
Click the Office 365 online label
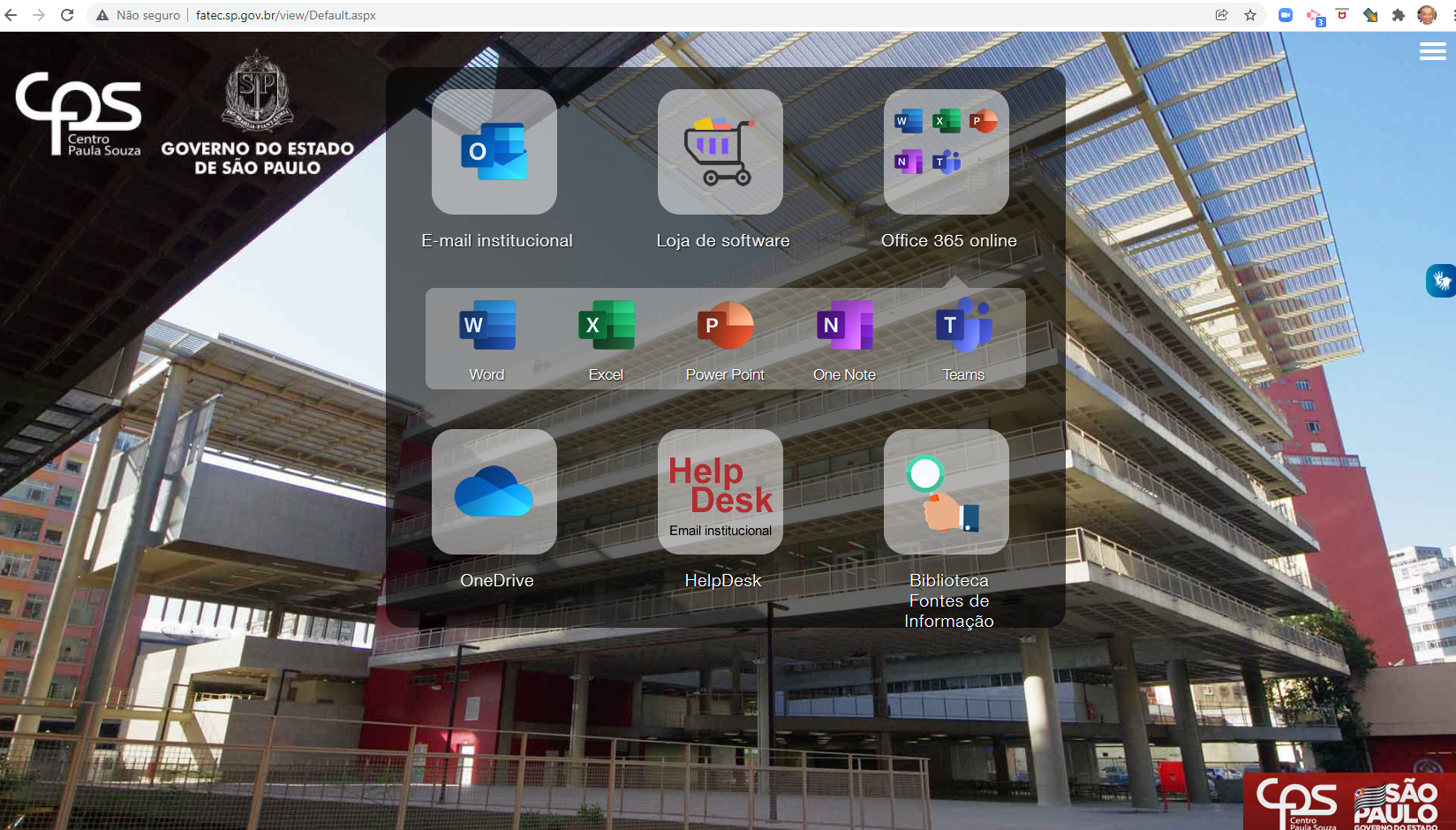click(949, 241)
